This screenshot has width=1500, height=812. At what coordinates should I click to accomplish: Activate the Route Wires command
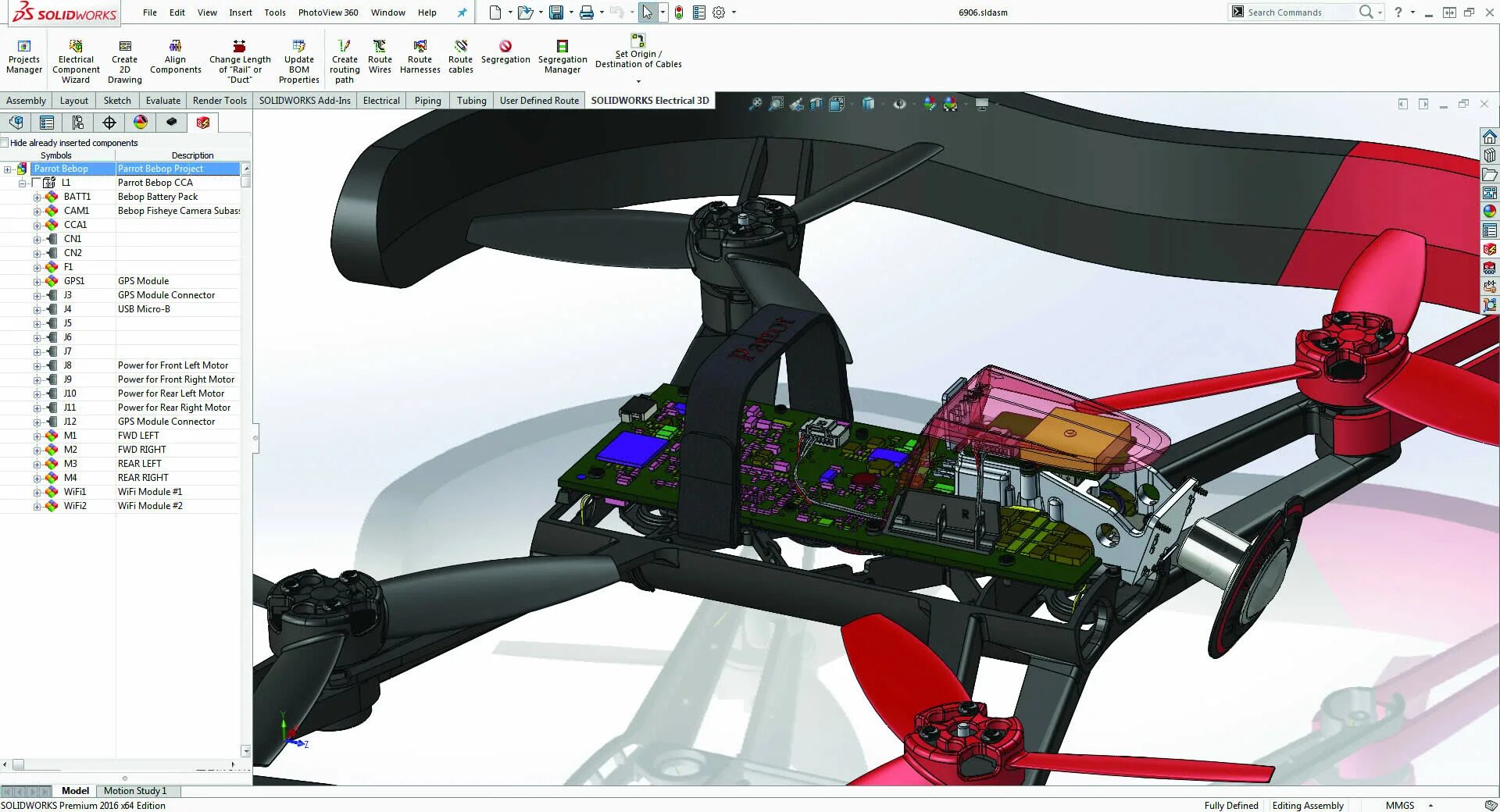click(380, 57)
